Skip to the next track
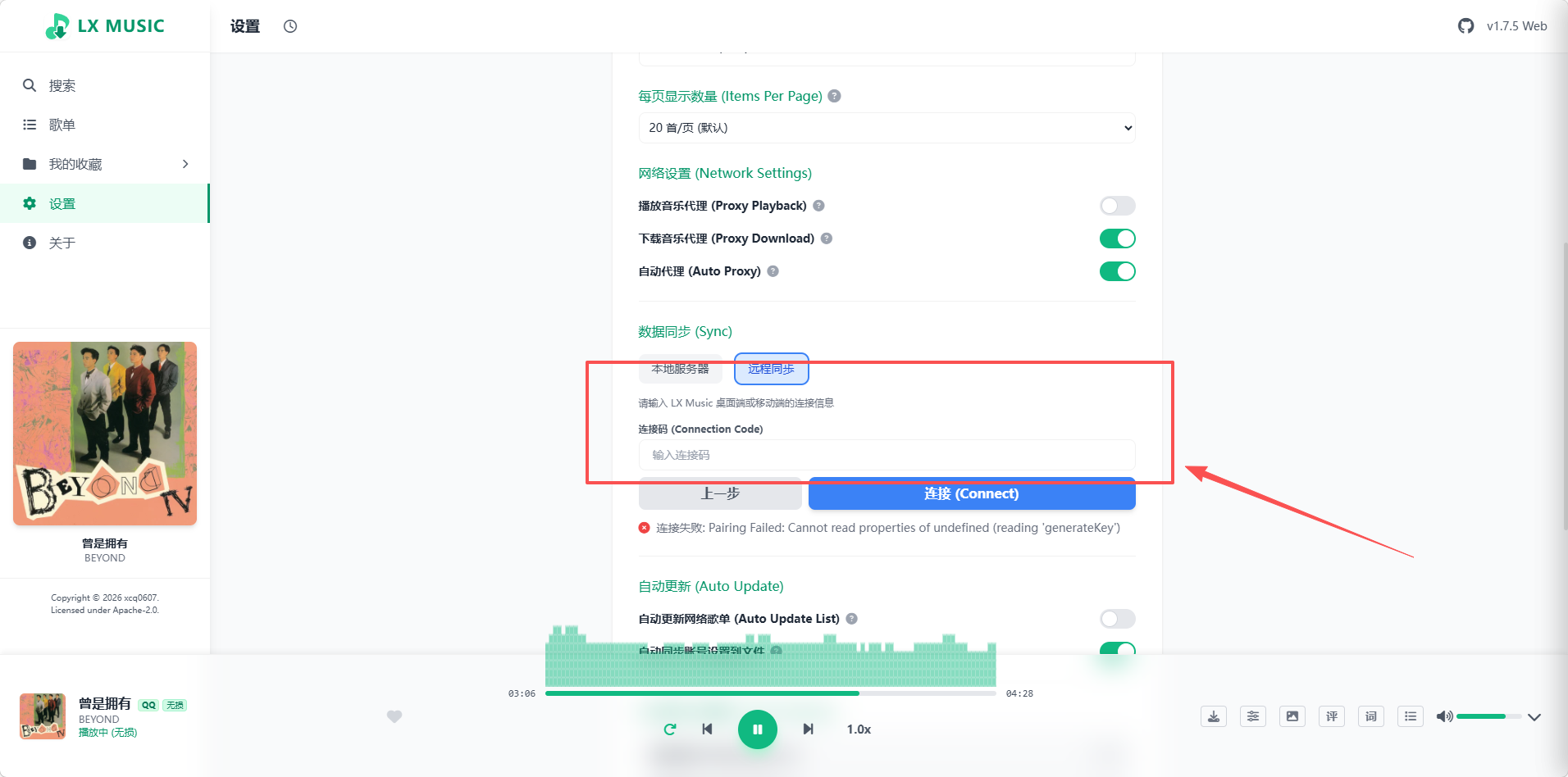The image size is (1568, 777). 808,729
